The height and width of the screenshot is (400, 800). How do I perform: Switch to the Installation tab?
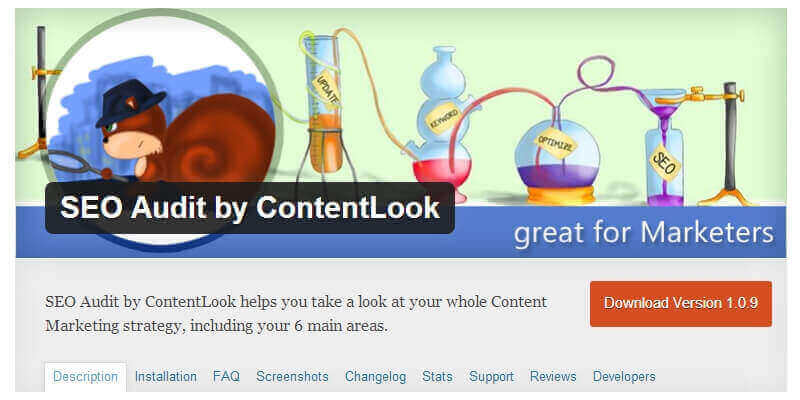(x=166, y=377)
